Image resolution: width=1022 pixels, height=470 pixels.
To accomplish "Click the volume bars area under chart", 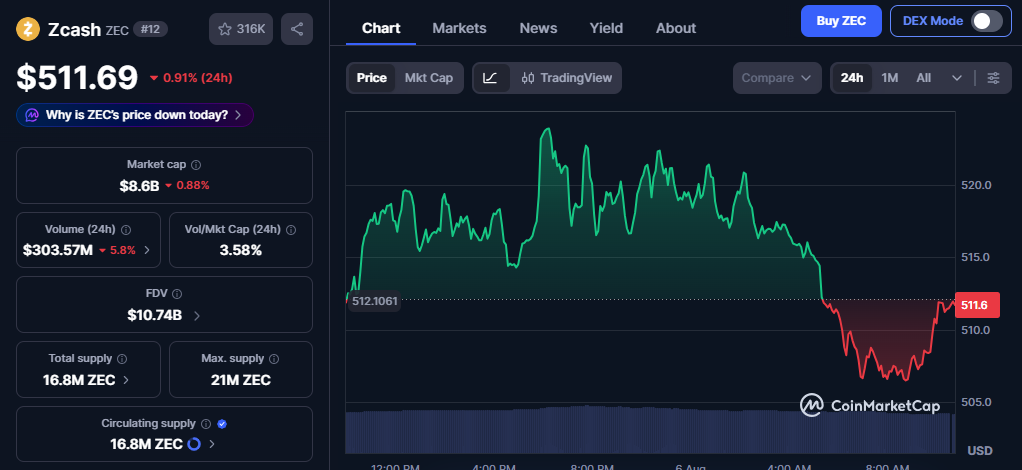I will pyautogui.click(x=650, y=430).
